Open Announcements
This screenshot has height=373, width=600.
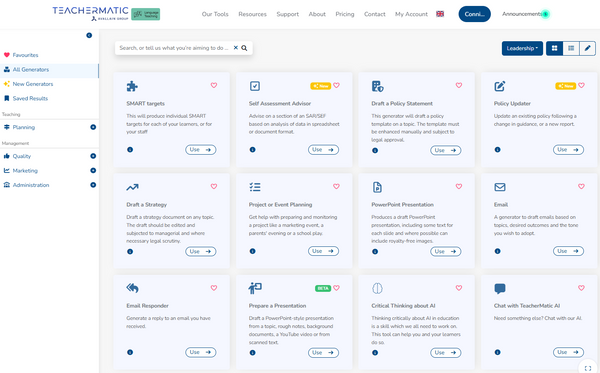[x=522, y=14]
